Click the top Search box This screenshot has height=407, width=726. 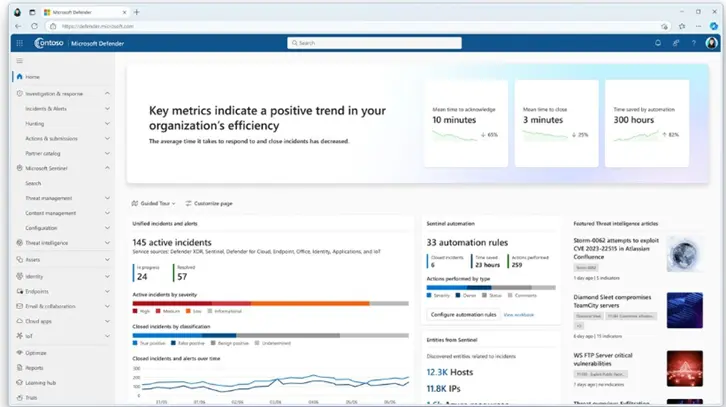click(x=374, y=43)
